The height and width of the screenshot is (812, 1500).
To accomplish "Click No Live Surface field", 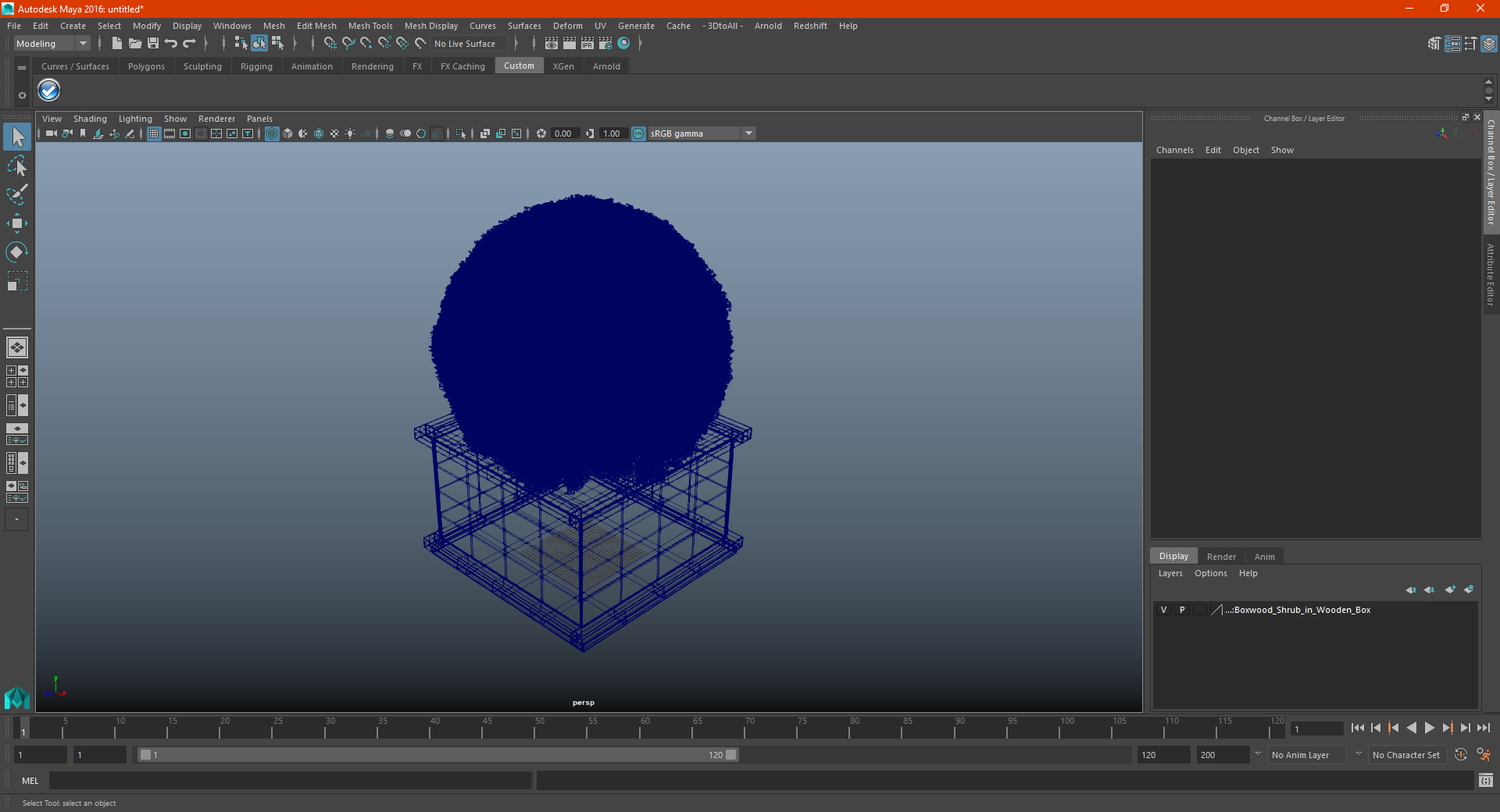I will (x=467, y=44).
